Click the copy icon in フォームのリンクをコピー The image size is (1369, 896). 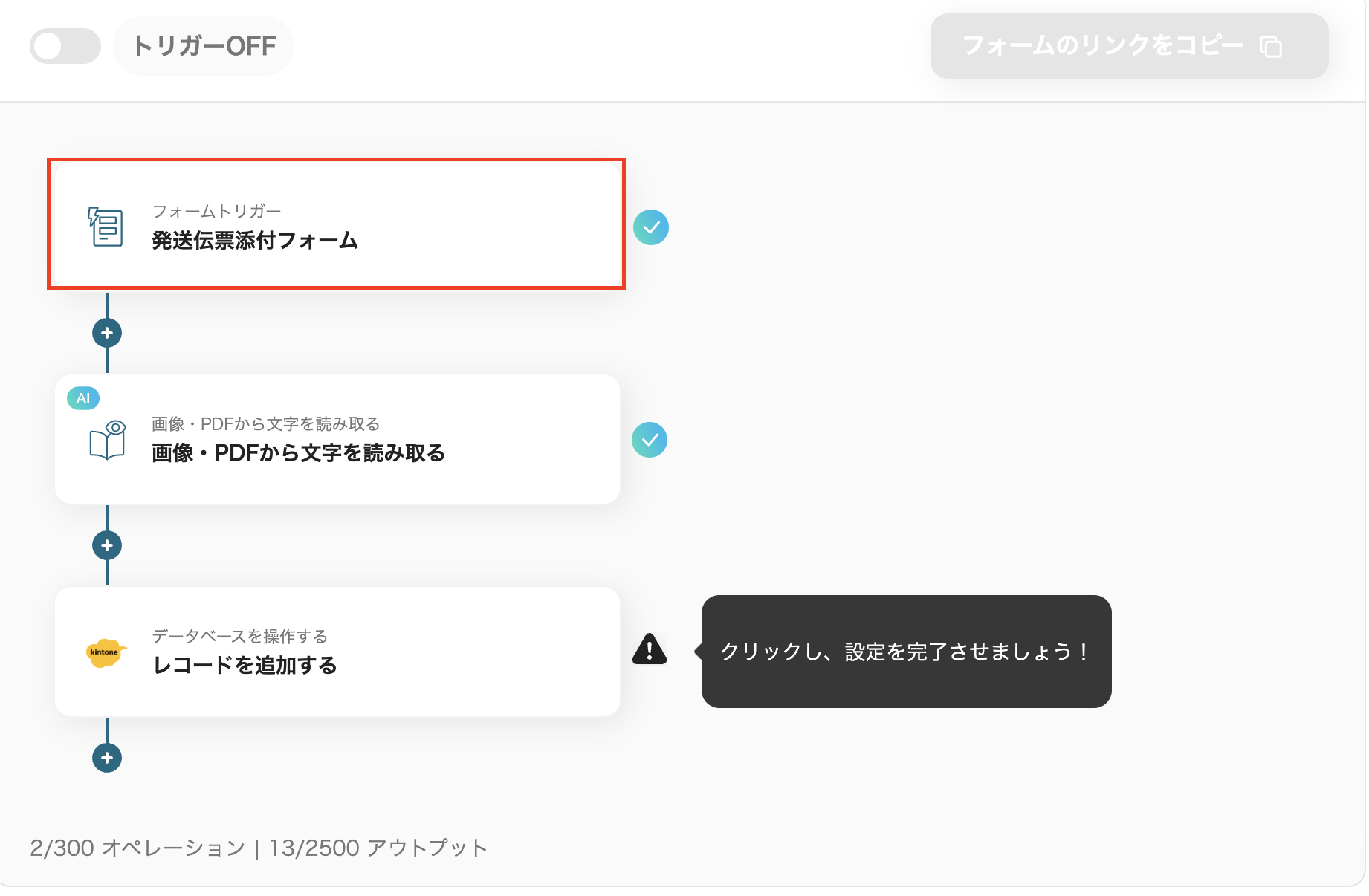pos(1272,46)
